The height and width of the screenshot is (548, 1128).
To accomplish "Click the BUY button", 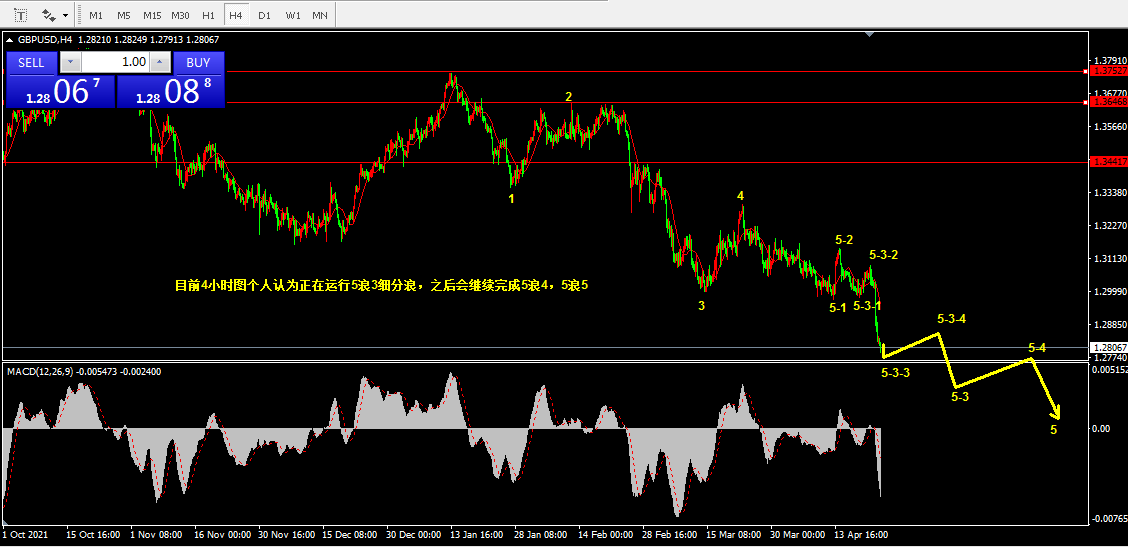I will [x=199, y=63].
